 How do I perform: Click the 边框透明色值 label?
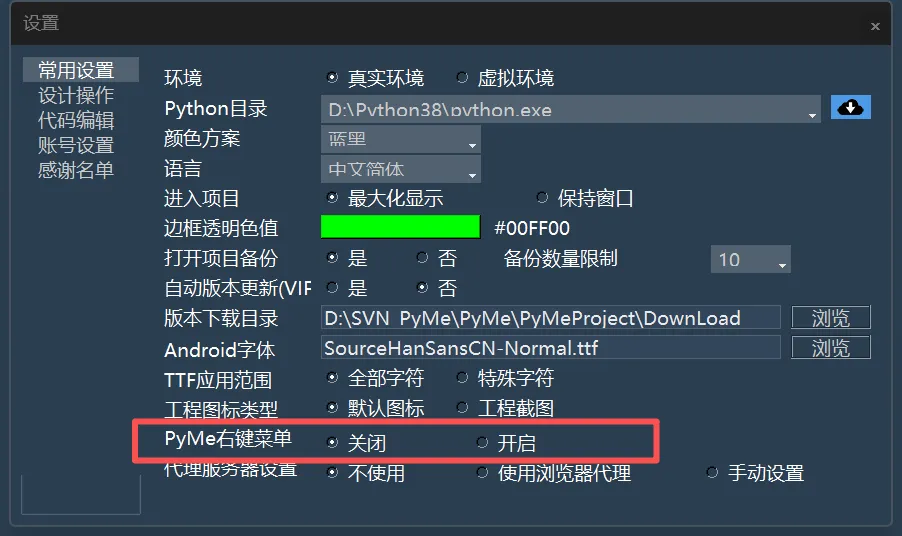point(221,228)
